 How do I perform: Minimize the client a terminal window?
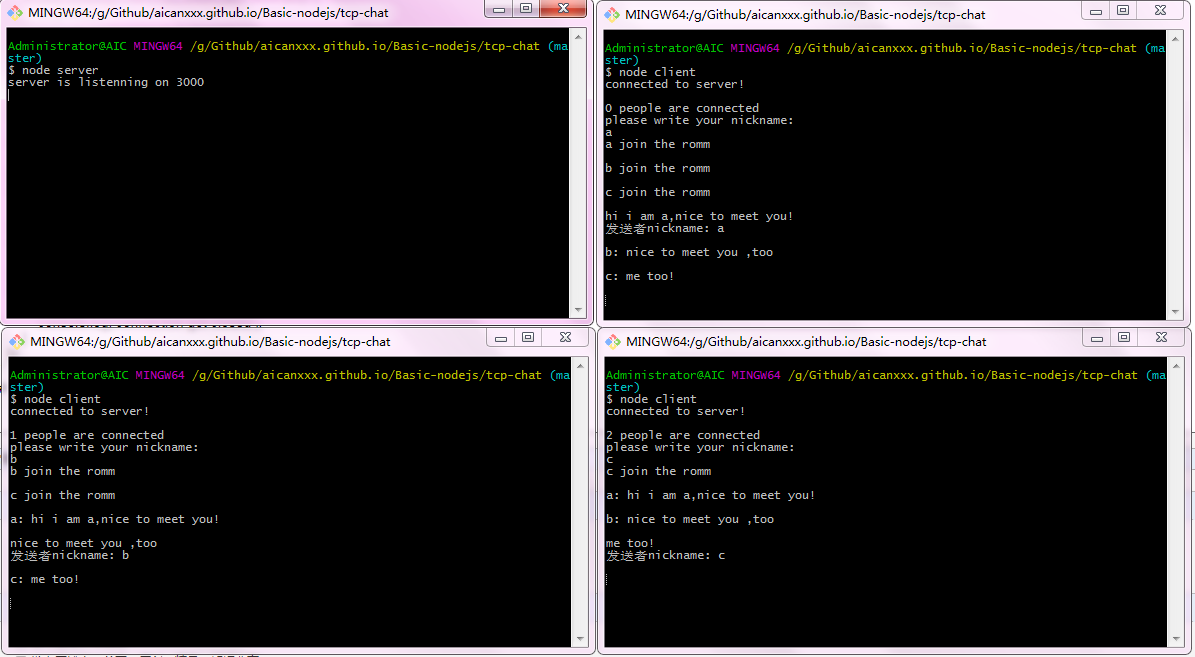click(x=1096, y=11)
